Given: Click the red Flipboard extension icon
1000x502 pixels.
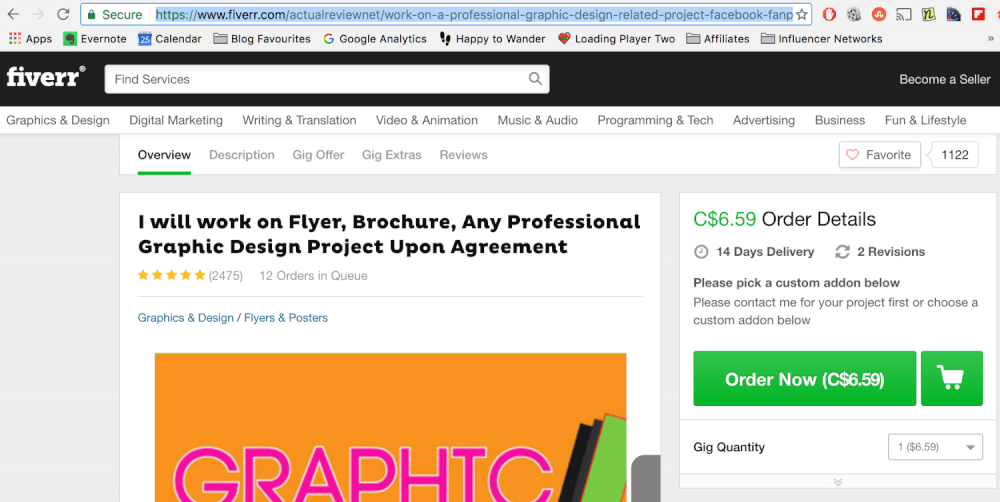Looking at the screenshot, I should 978,14.
